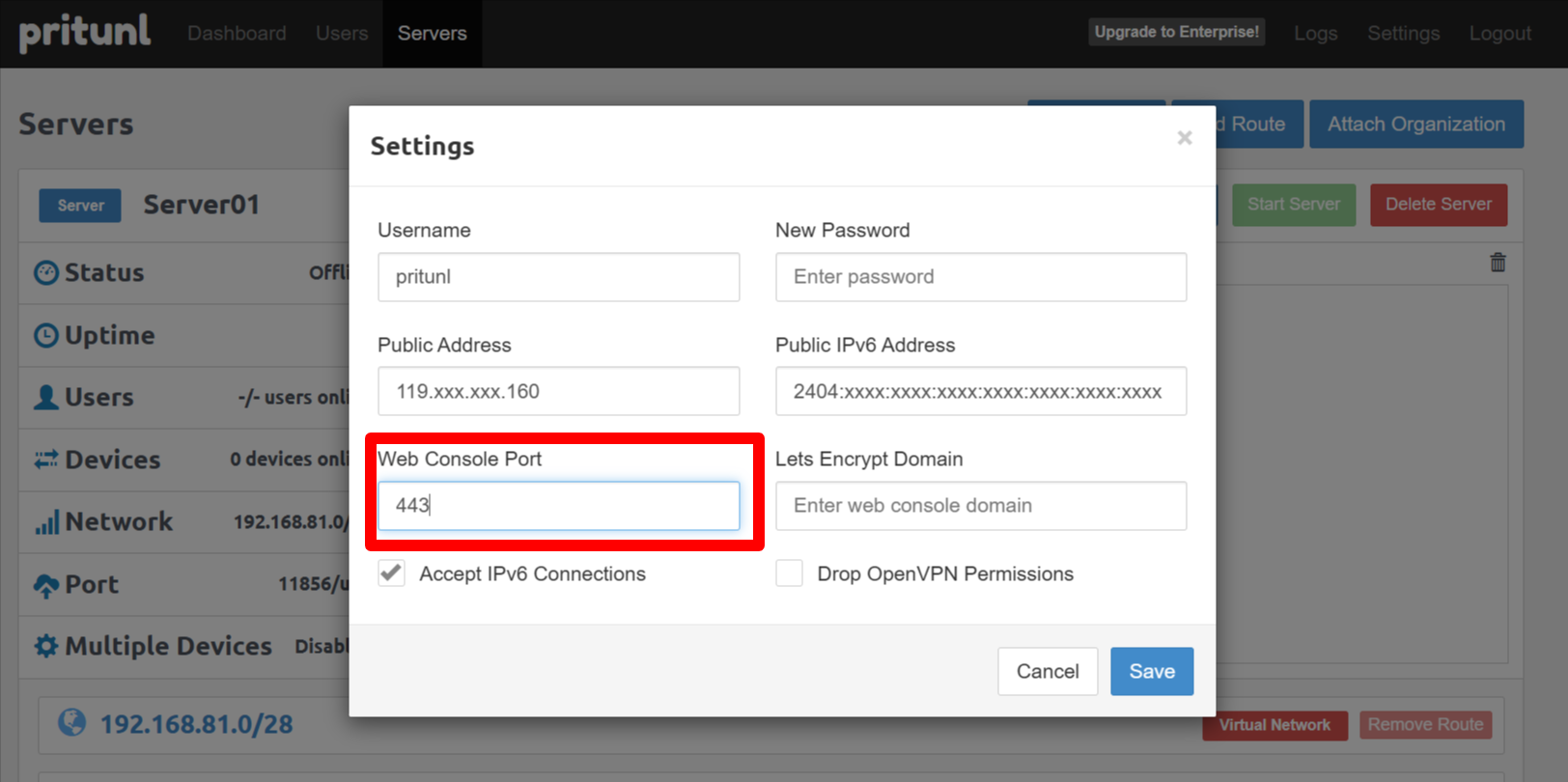Focus the Public IPv6 Address field

point(981,391)
